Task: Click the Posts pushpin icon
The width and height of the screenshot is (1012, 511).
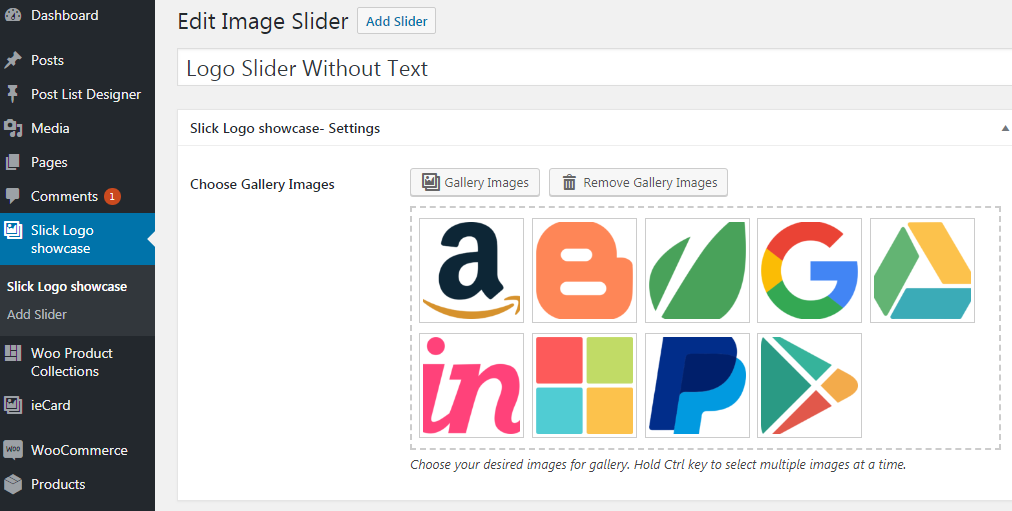Action: (13, 60)
